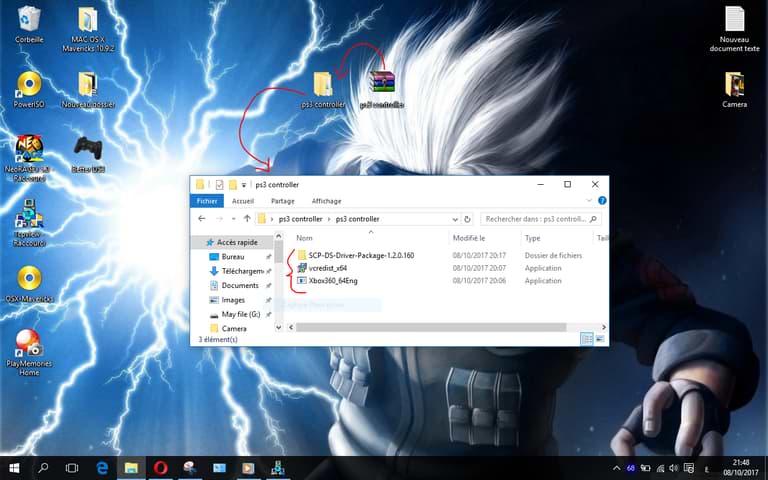768x480 pixels.
Task: Open Images in the navigation pane
Action: [232, 300]
